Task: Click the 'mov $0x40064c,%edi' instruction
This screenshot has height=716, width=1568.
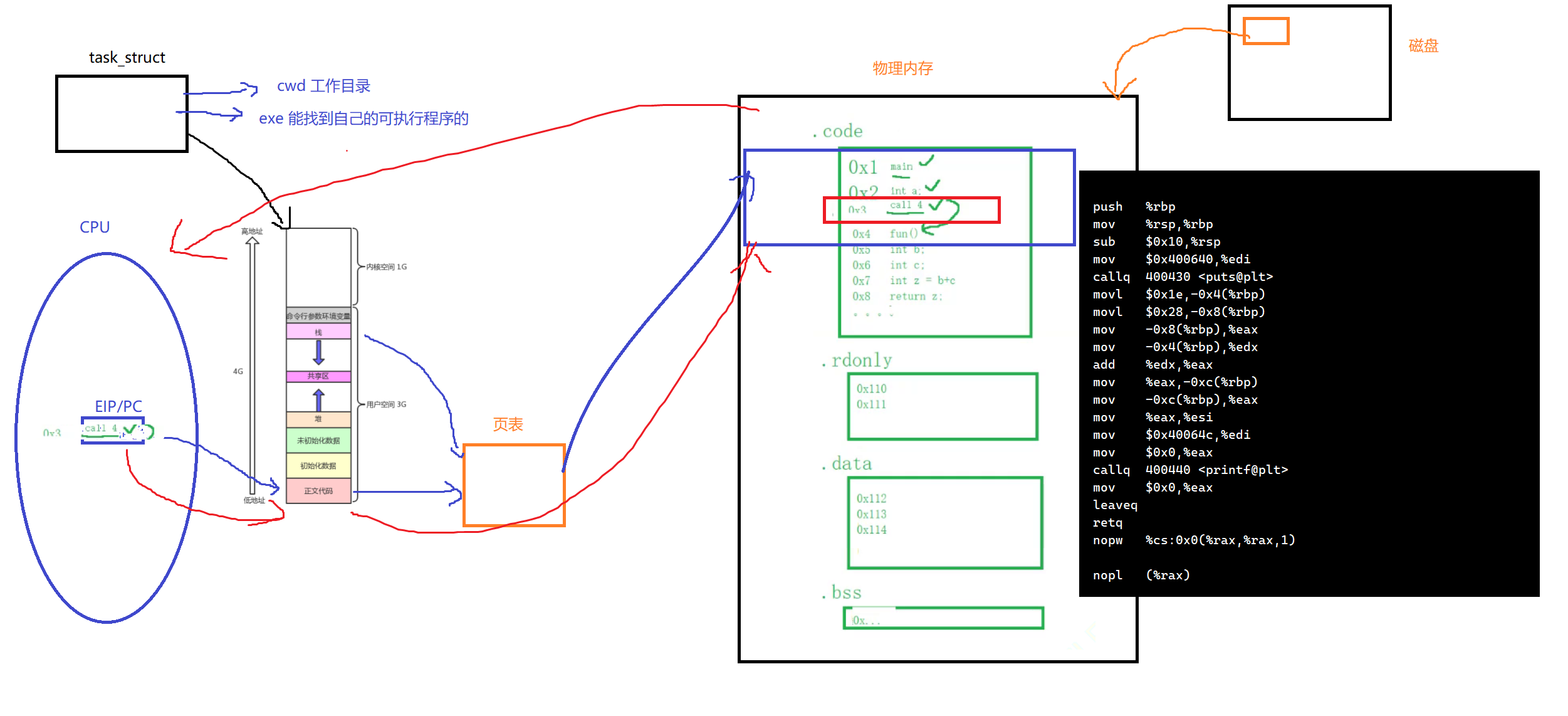Action: [x=1171, y=434]
